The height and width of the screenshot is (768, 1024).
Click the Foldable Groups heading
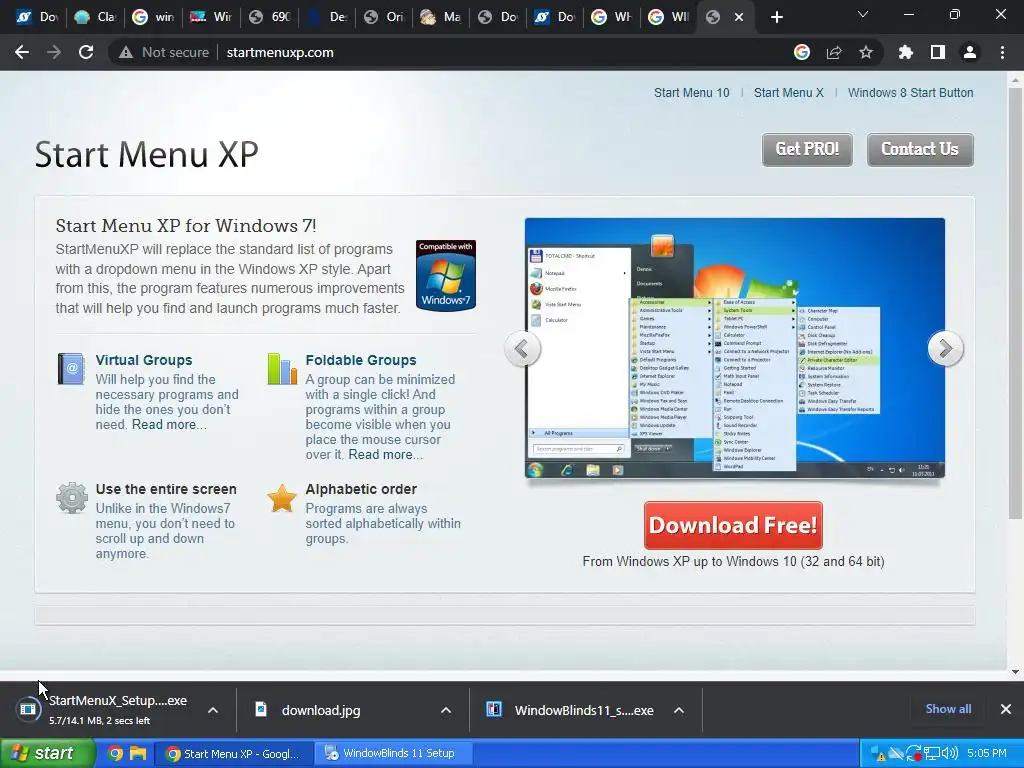tap(360, 360)
